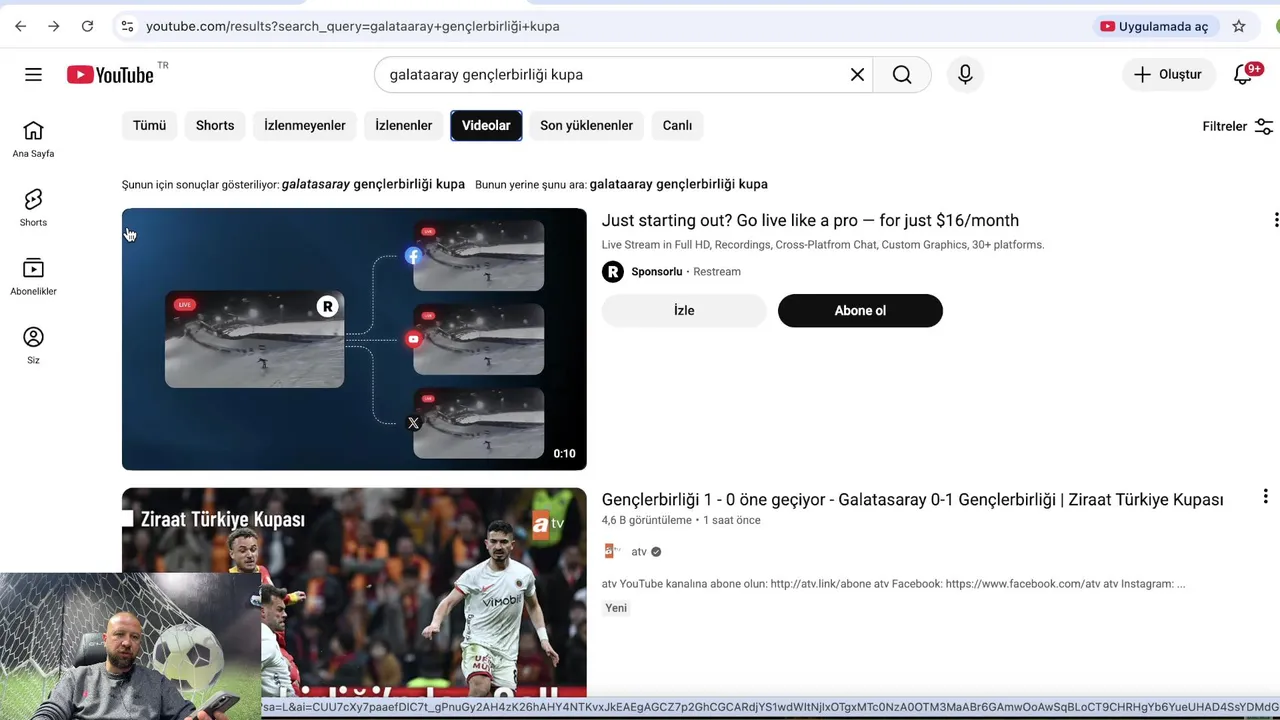The image size is (1280, 720).
Task: Open Shorts in sidebar
Action: [x=33, y=208]
